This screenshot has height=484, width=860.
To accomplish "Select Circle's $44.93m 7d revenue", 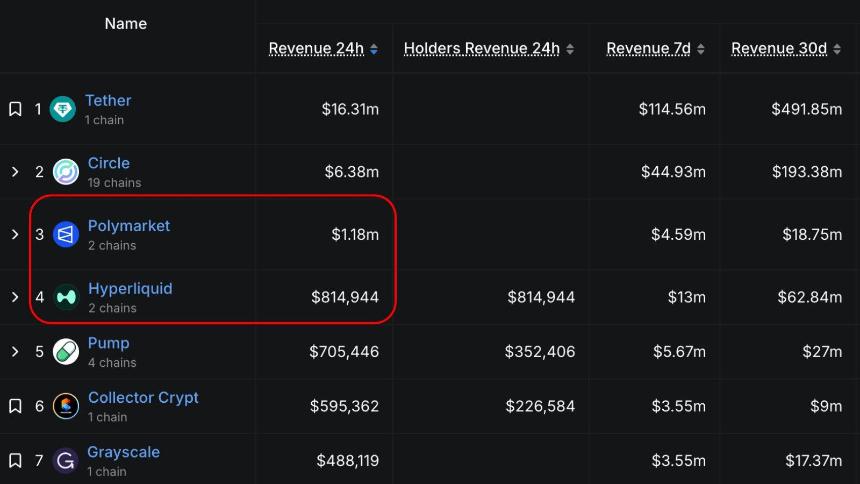I will click(x=674, y=172).
